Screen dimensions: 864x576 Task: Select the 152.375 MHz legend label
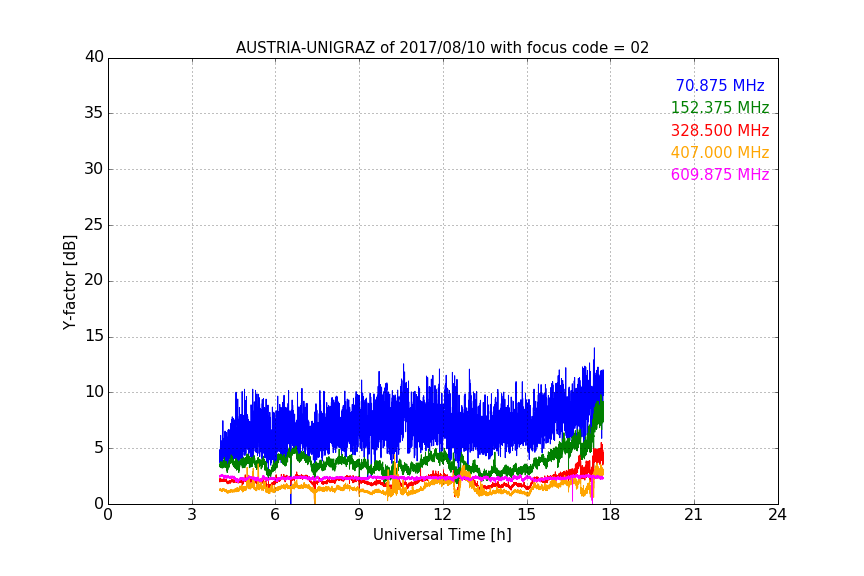coord(720,107)
